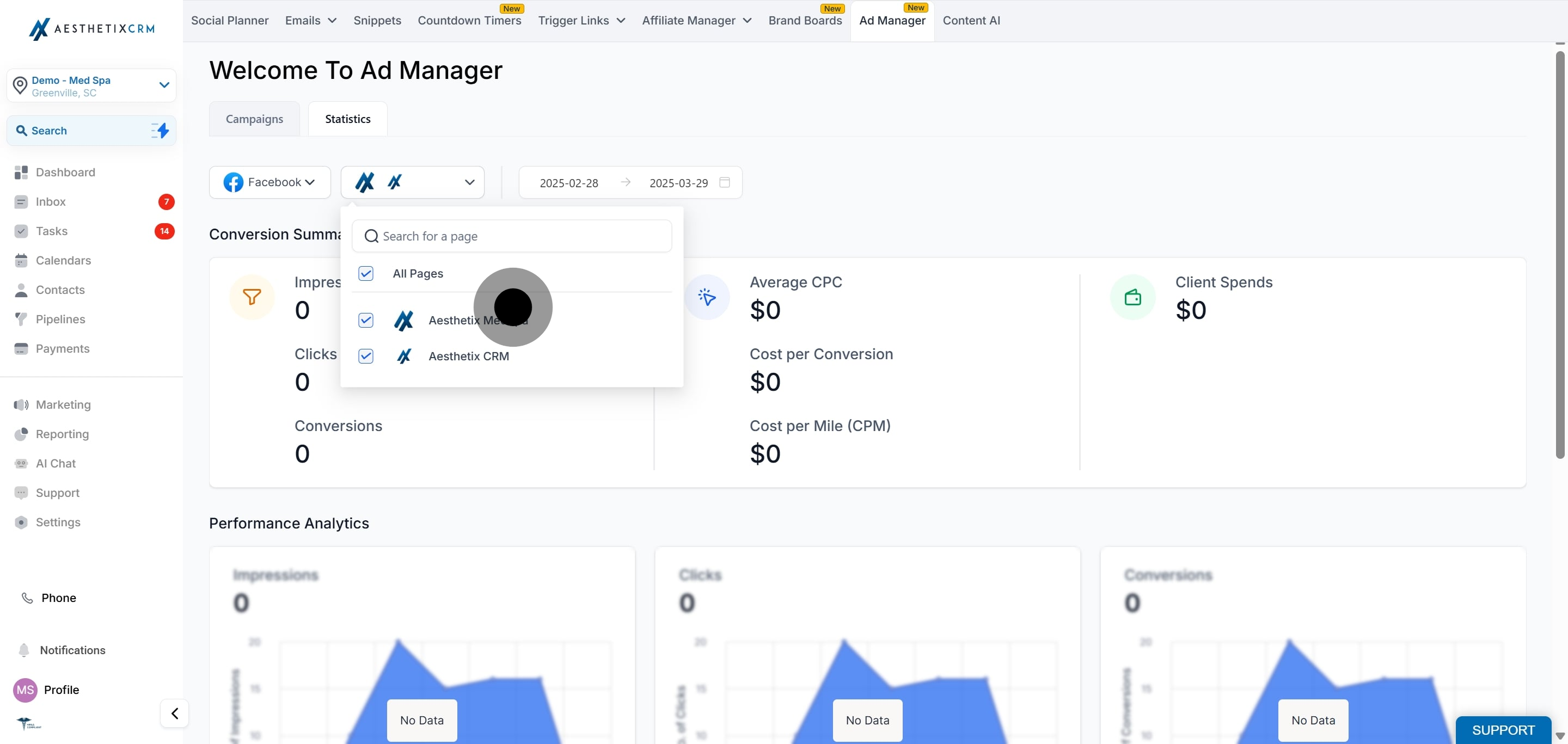Open the AI Chat sidebar icon

coord(21,463)
